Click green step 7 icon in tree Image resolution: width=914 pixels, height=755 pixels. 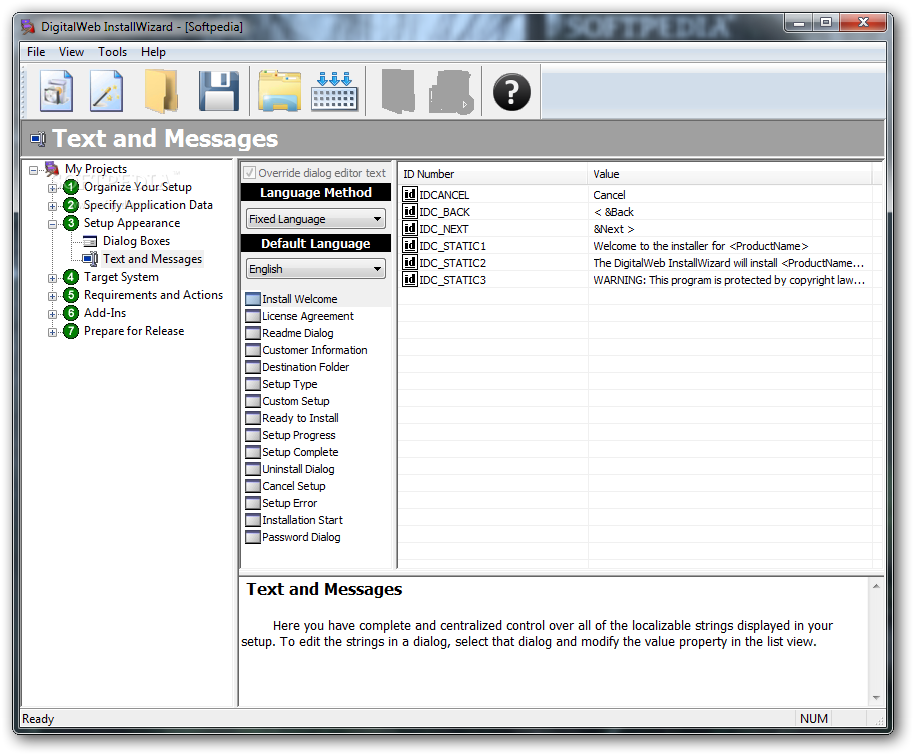coord(71,331)
